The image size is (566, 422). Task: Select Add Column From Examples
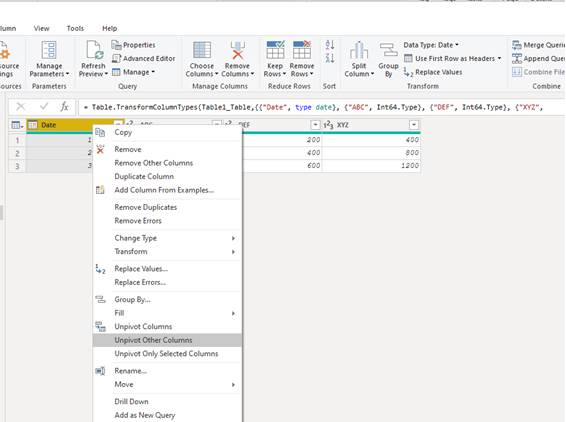pos(167,190)
